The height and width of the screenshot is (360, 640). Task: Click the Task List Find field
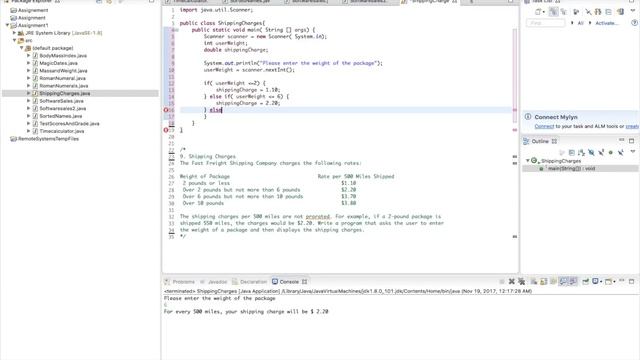[545, 23]
